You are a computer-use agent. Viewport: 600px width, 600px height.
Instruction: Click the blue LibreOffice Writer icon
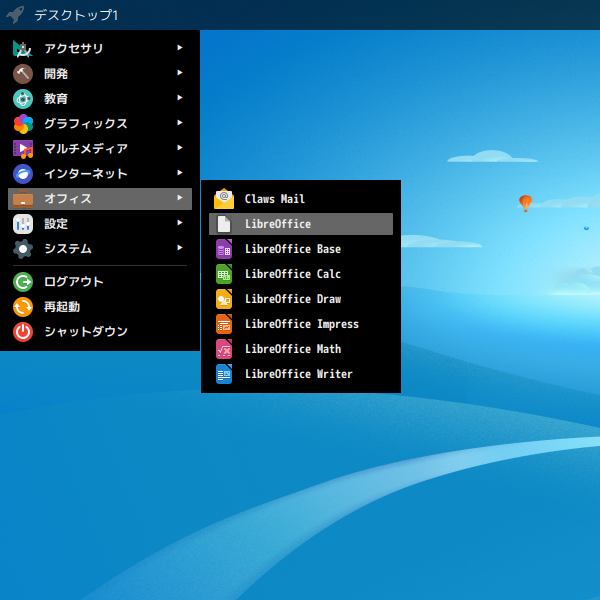pos(224,374)
